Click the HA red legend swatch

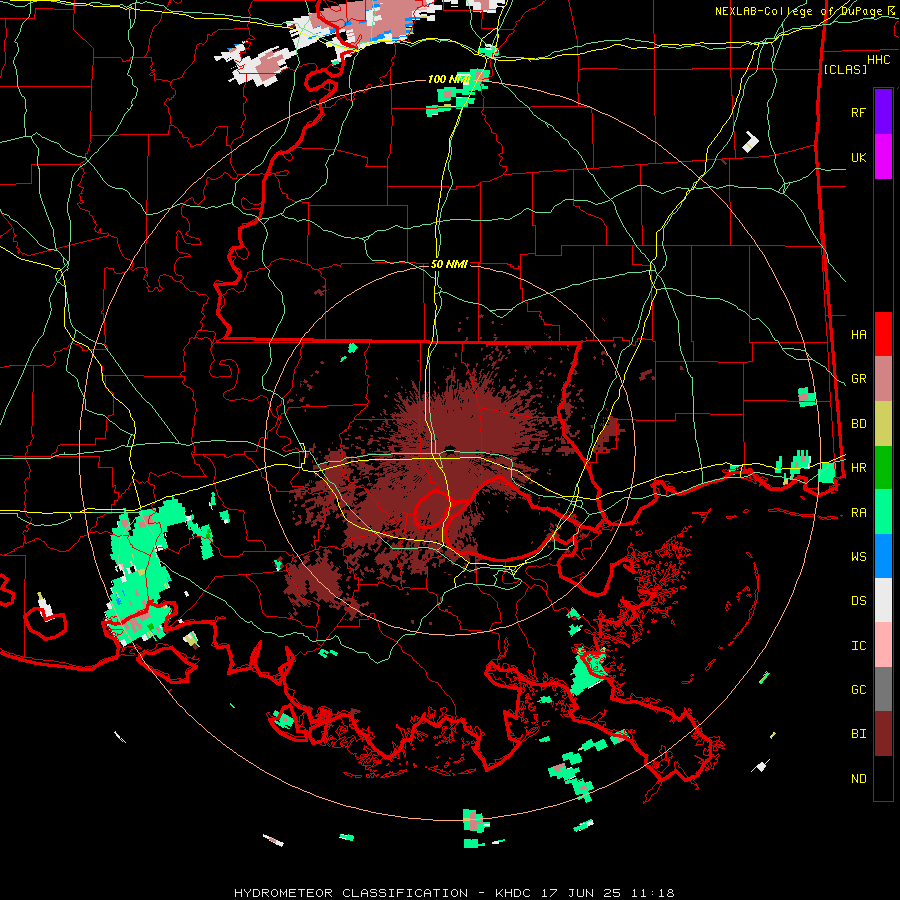coord(883,334)
